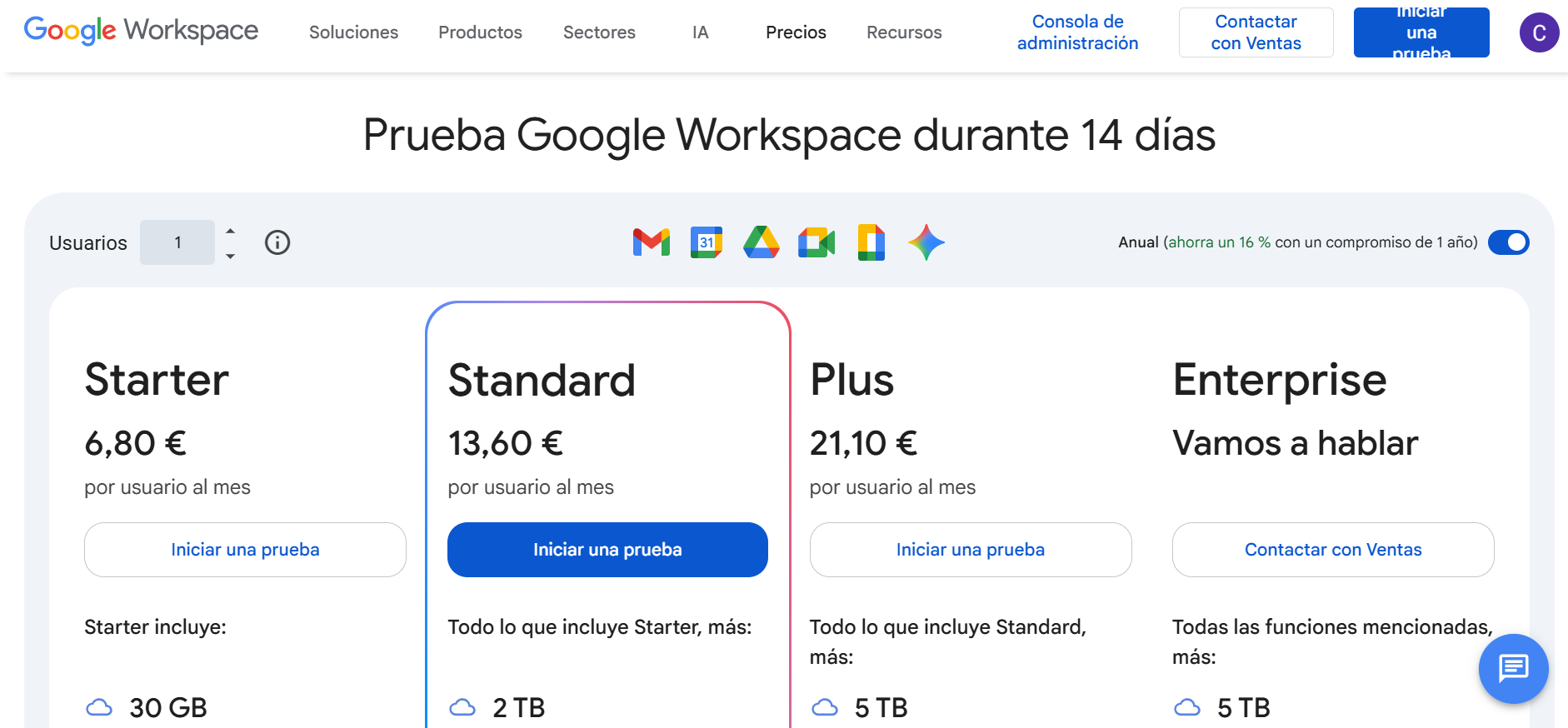
Task: Click the Usuarios info icon
Action: coord(277,242)
